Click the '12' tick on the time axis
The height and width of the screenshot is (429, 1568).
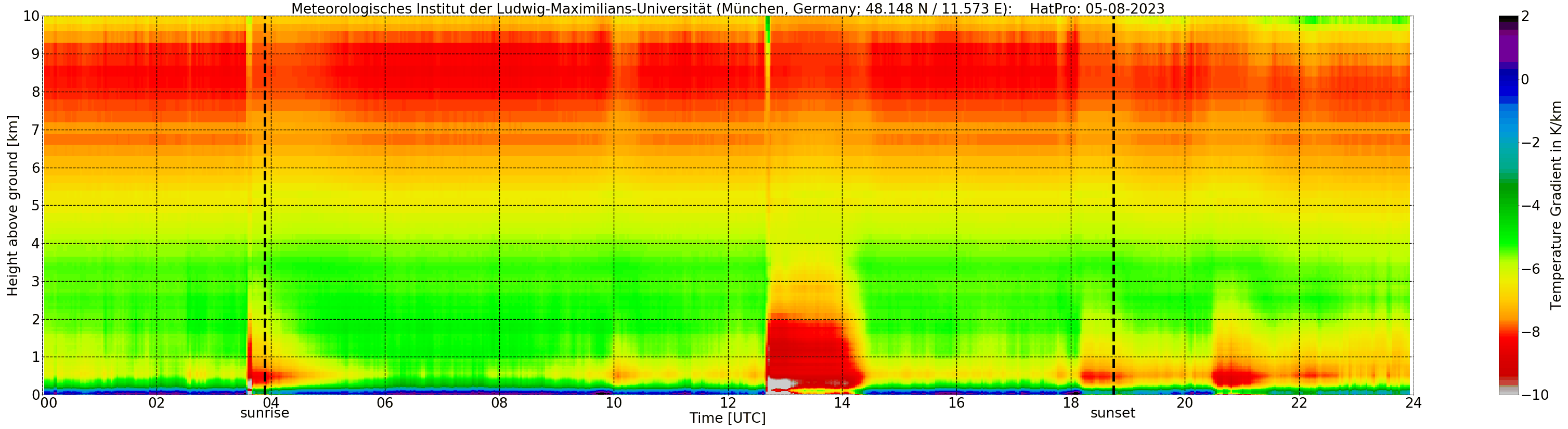pyautogui.click(x=728, y=403)
